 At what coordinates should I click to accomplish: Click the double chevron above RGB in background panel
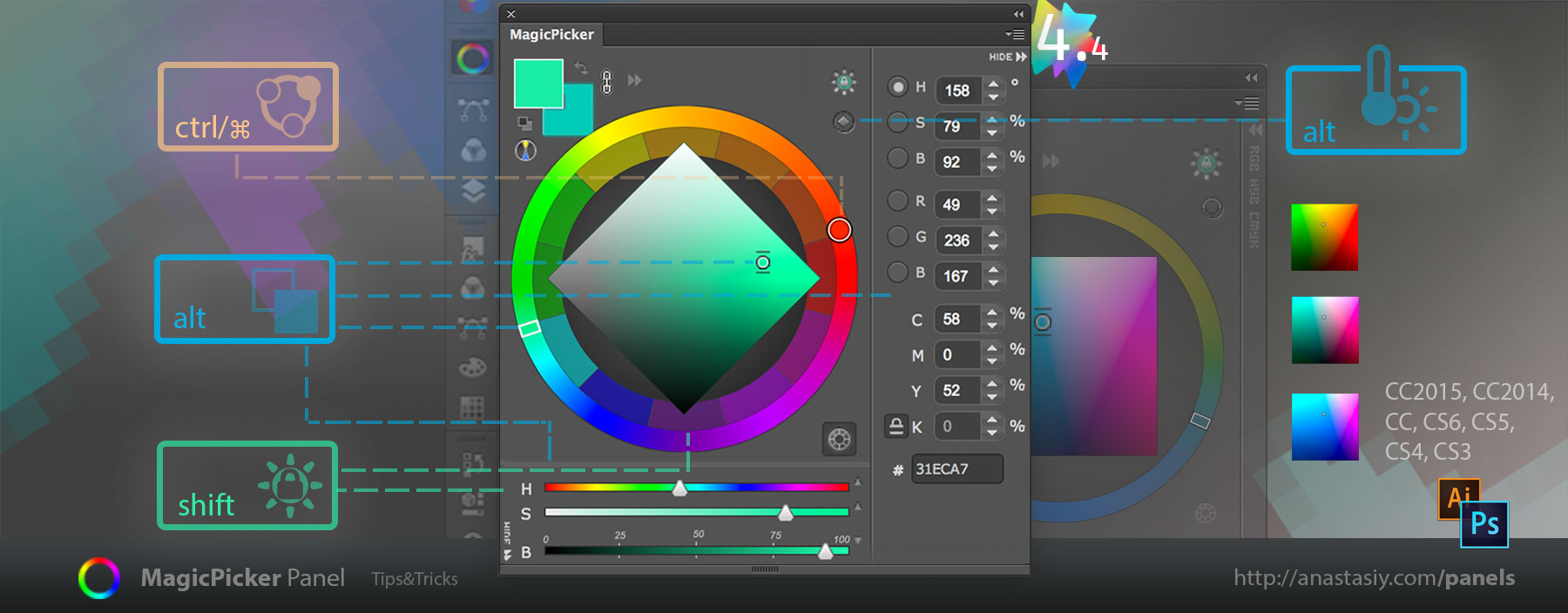1255,130
